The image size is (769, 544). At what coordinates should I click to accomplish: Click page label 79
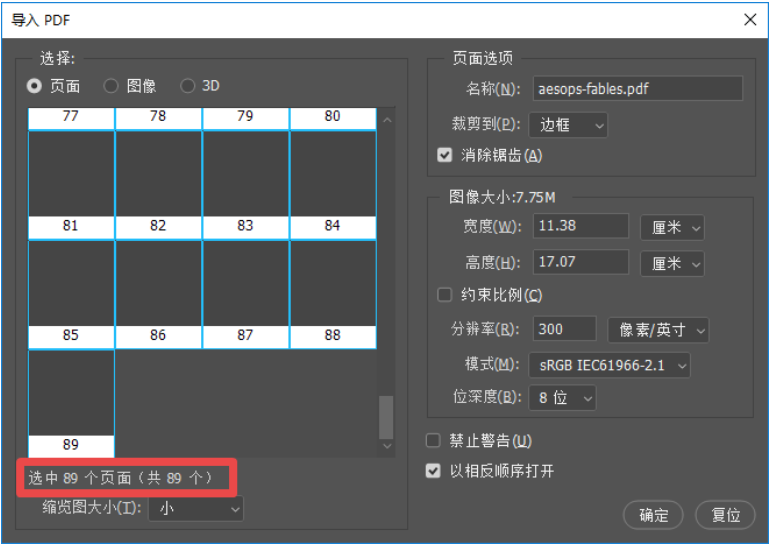(x=245, y=116)
